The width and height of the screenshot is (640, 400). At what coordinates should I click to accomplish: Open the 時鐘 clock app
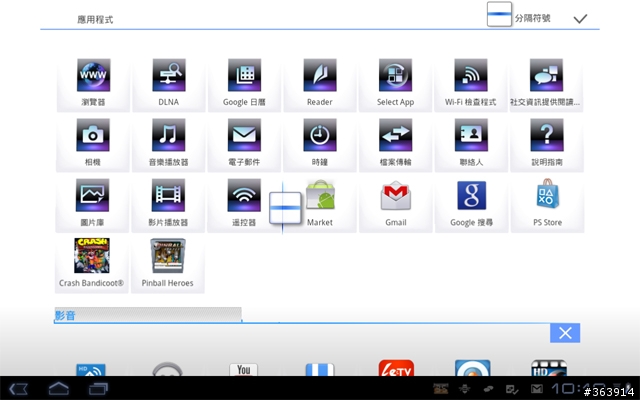tap(320, 144)
